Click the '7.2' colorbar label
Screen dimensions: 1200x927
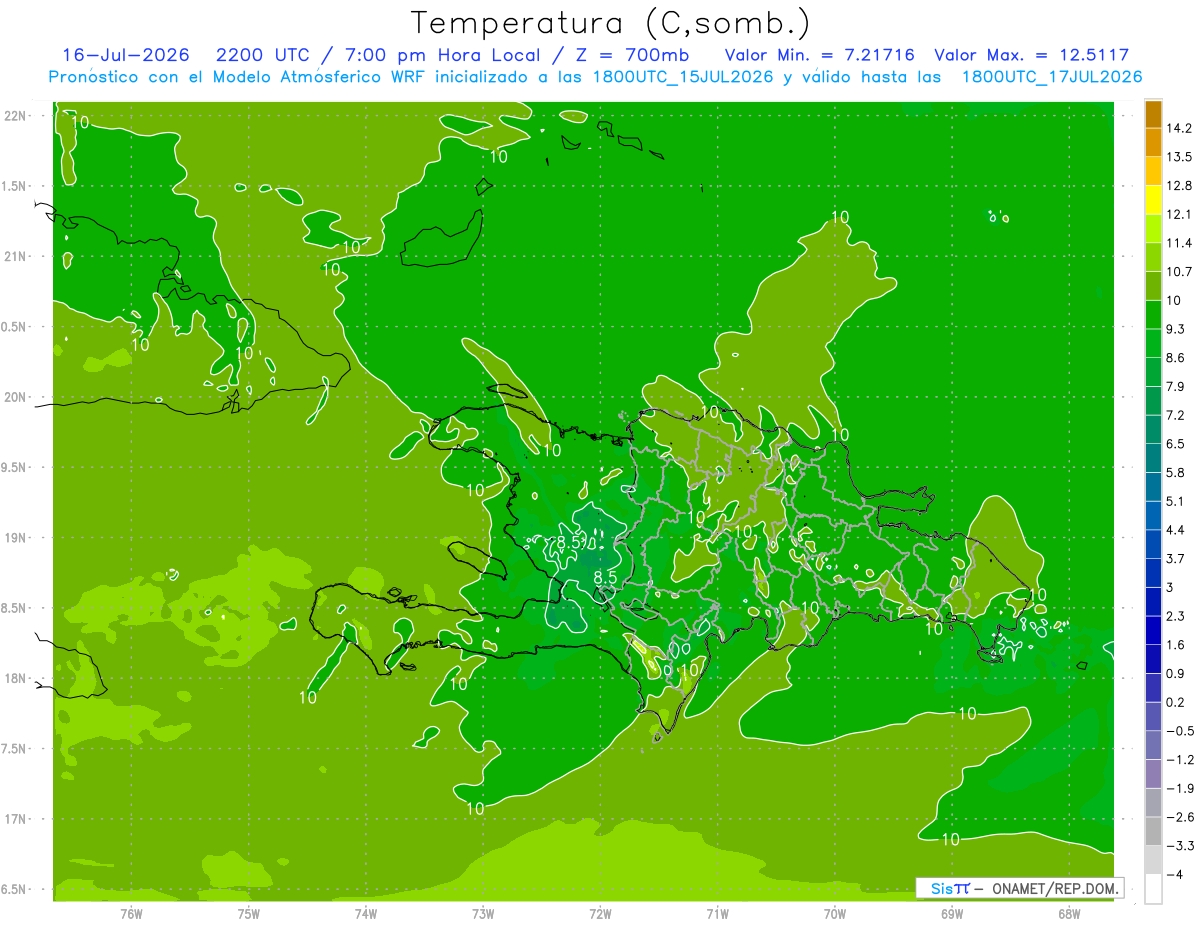pos(1175,415)
